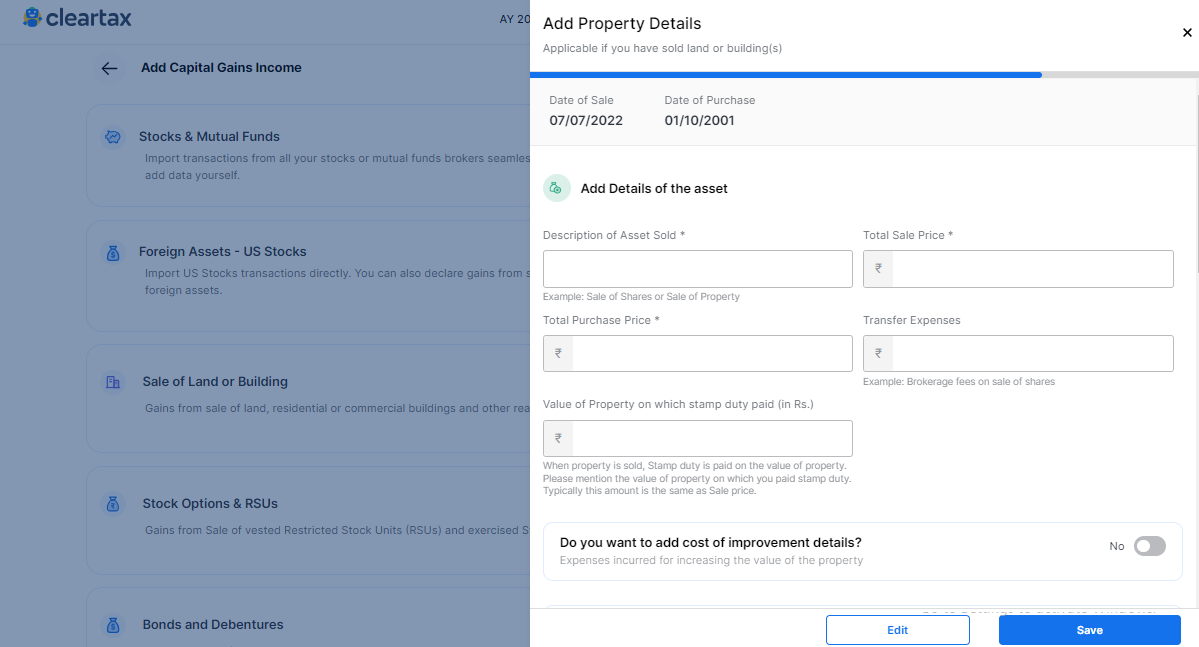The height and width of the screenshot is (647, 1199).
Task: Click the 'Add Details of the asset' heading
Action: point(654,189)
